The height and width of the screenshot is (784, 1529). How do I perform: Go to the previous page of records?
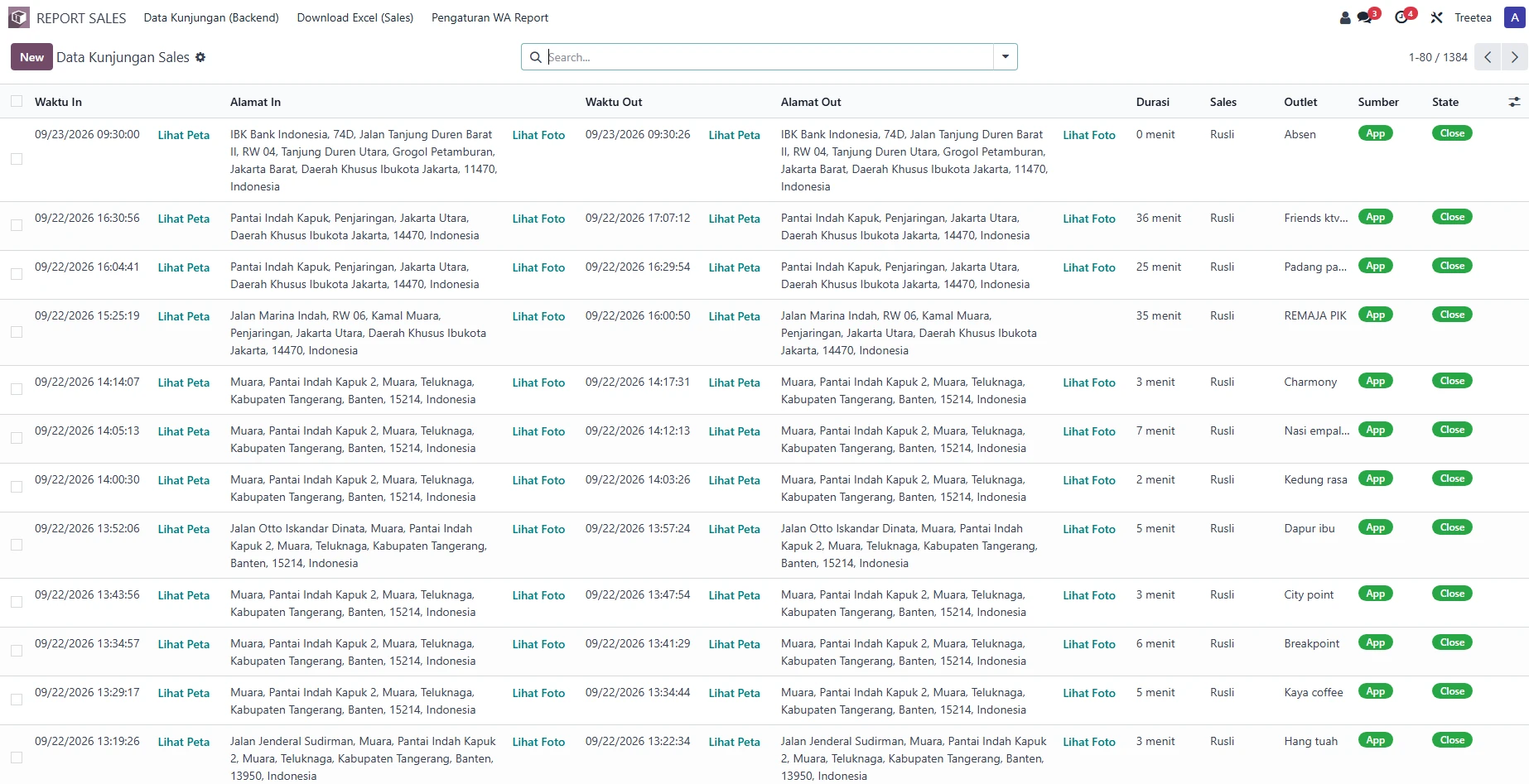point(1488,57)
